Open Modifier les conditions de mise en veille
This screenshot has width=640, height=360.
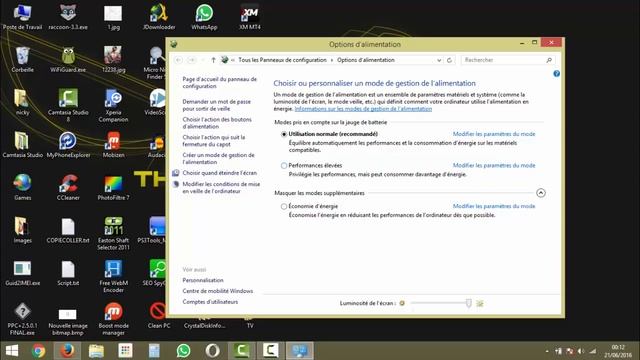(221, 188)
